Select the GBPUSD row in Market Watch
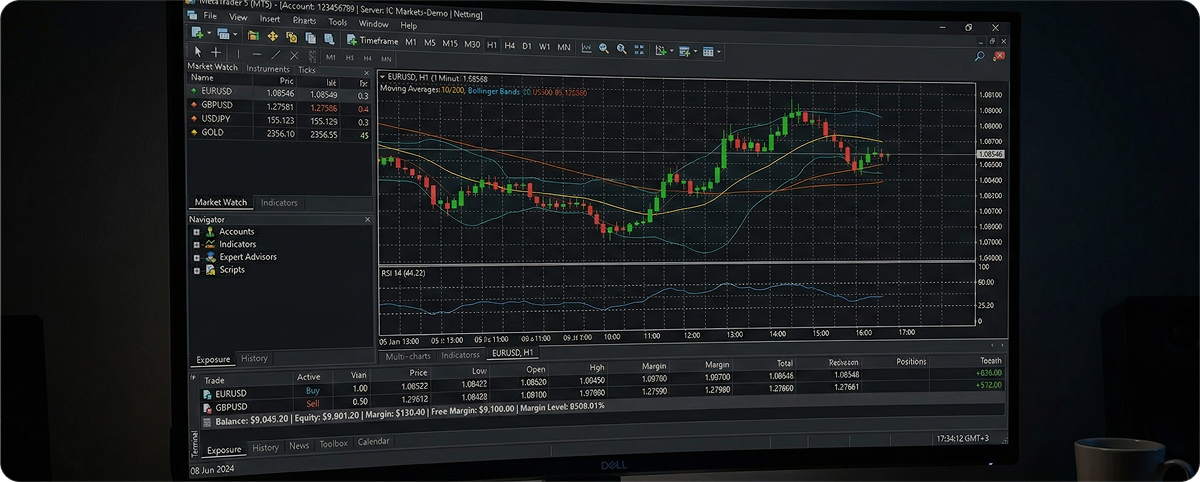The image size is (1200, 482). click(279, 105)
